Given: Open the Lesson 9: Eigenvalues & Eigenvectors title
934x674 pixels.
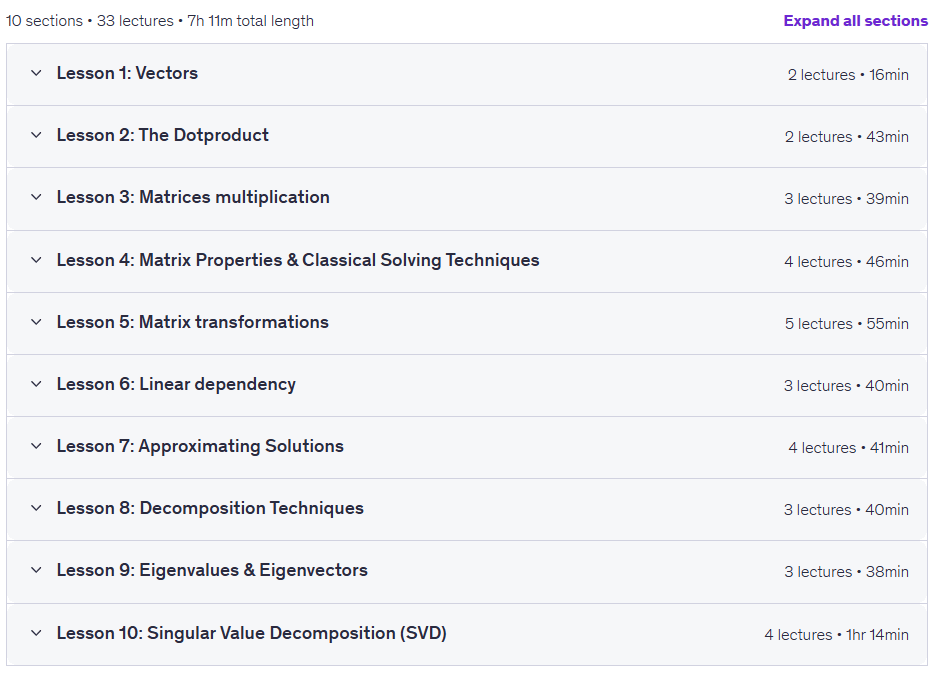Looking at the screenshot, I should coord(212,570).
